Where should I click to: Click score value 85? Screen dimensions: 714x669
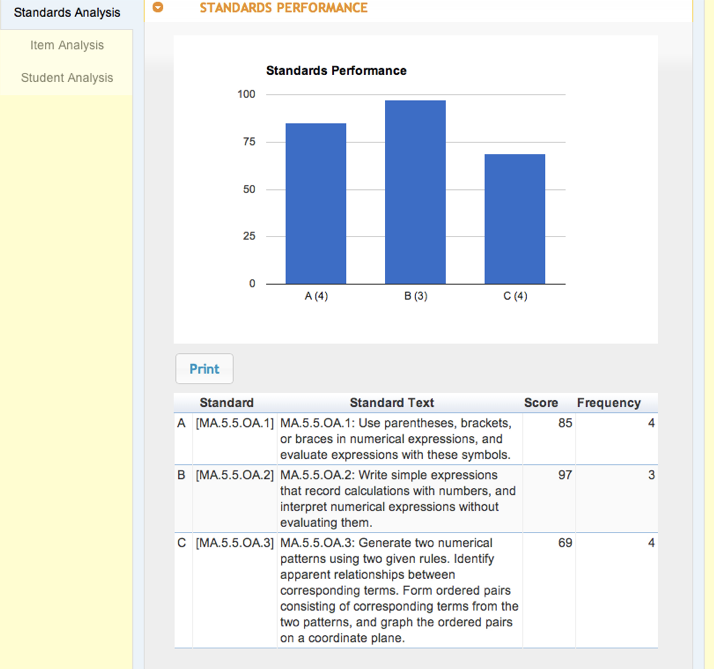pos(565,423)
